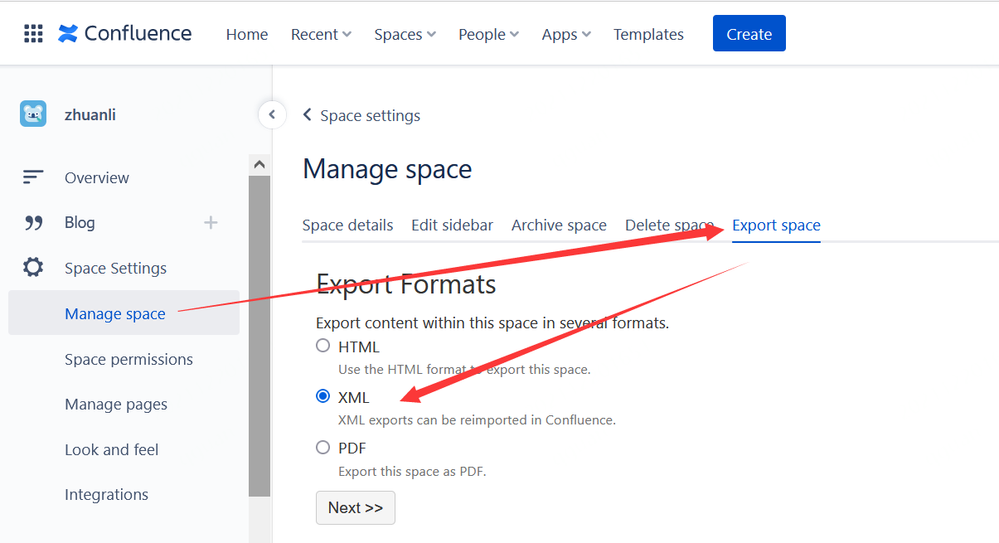The height and width of the screenshot is (543, 999).
Task: Expand the Apps dropdown
Action: coord(566,34)
